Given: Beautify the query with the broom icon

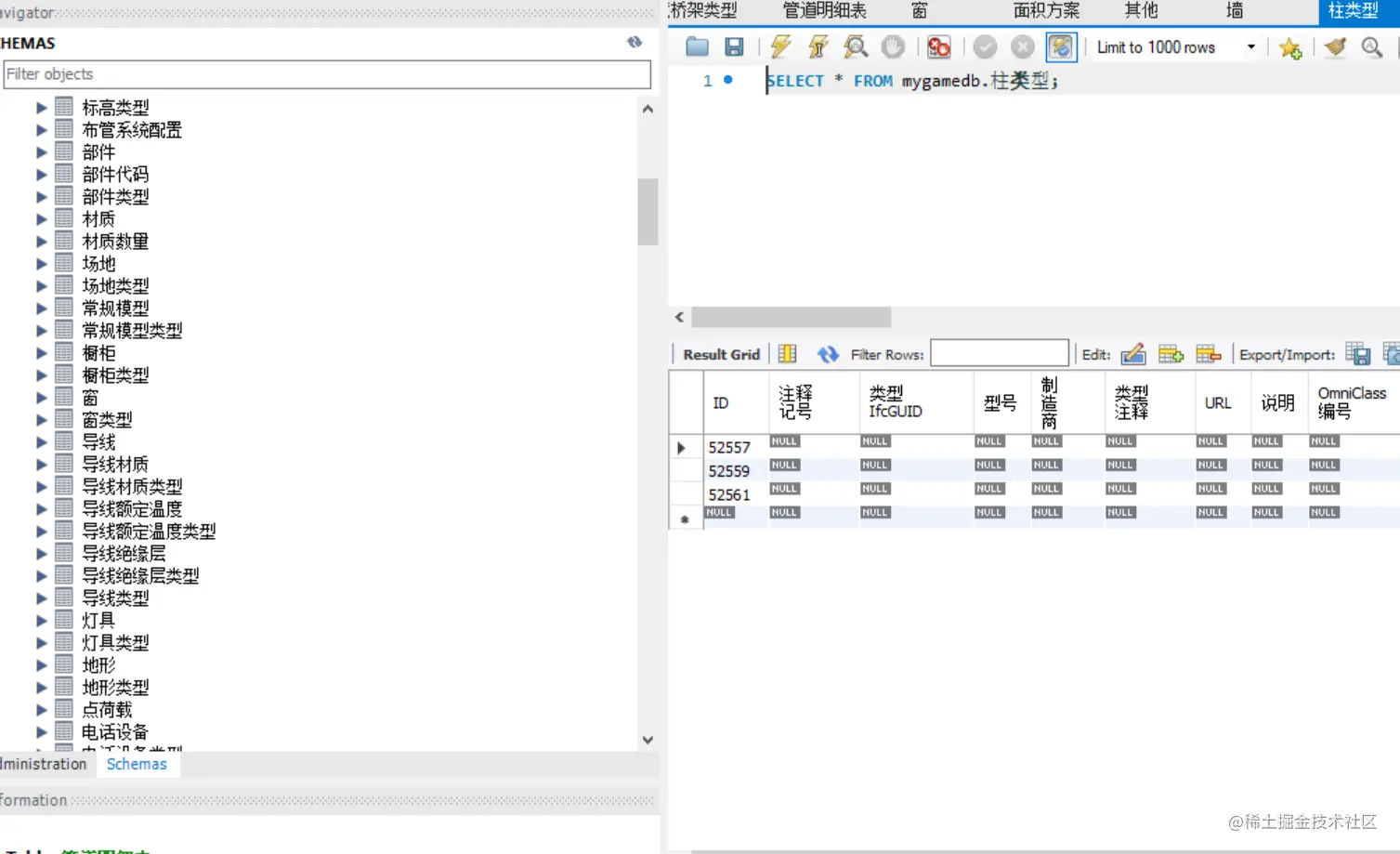Looking at the screenshot, I should [x=1335, y=47].
